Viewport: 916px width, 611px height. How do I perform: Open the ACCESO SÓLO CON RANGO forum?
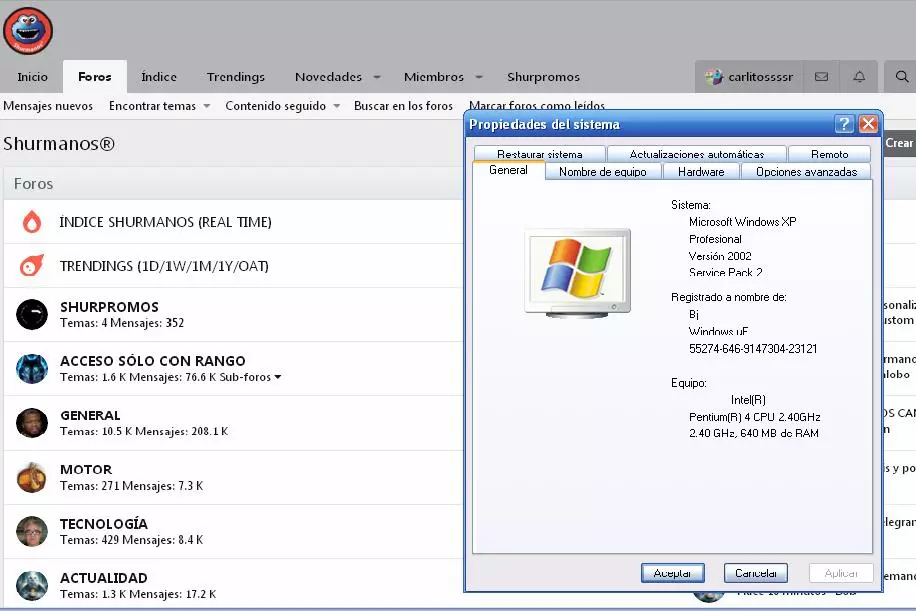click(x=152, y=361)
